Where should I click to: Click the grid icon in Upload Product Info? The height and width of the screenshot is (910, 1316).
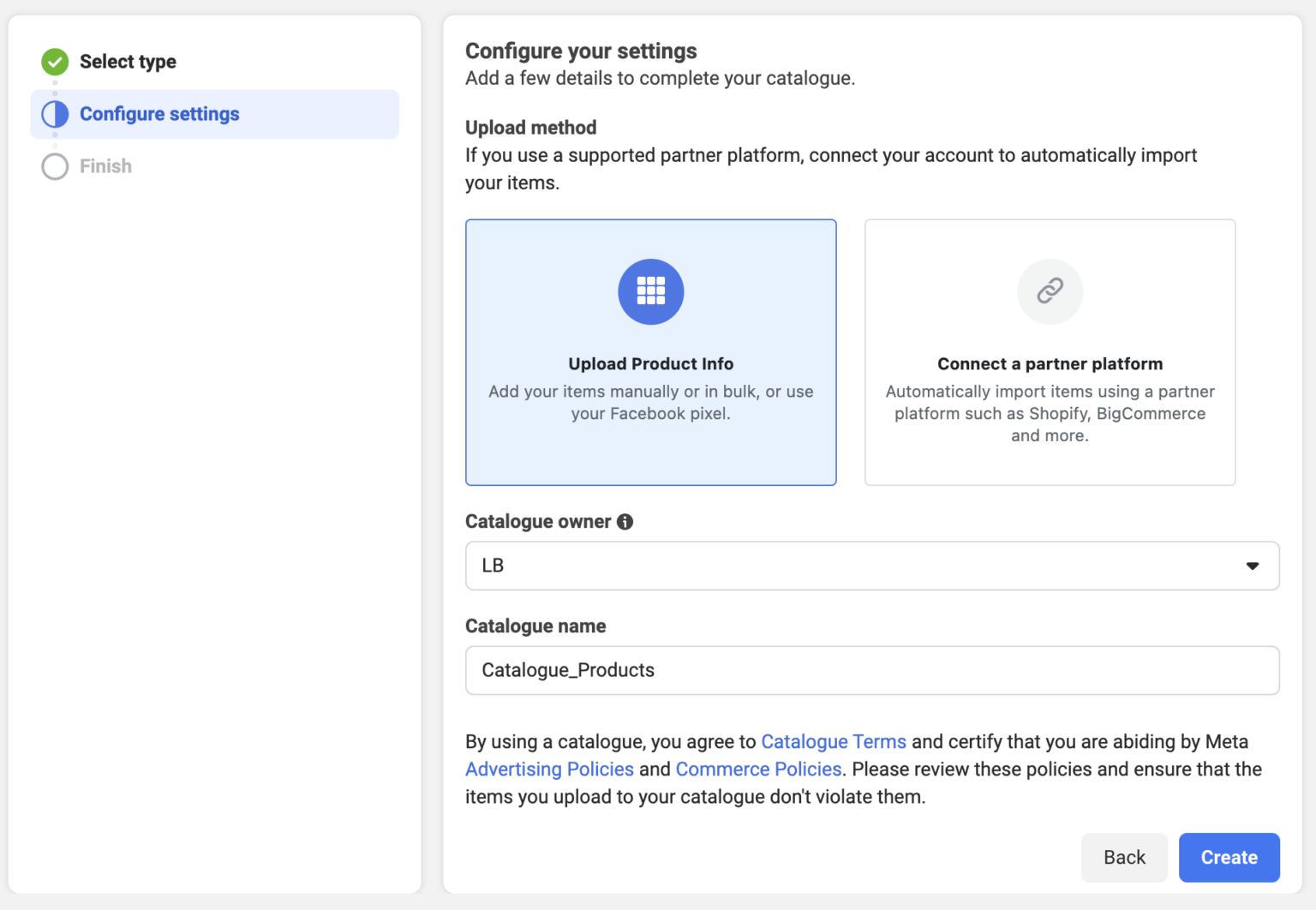650,291
